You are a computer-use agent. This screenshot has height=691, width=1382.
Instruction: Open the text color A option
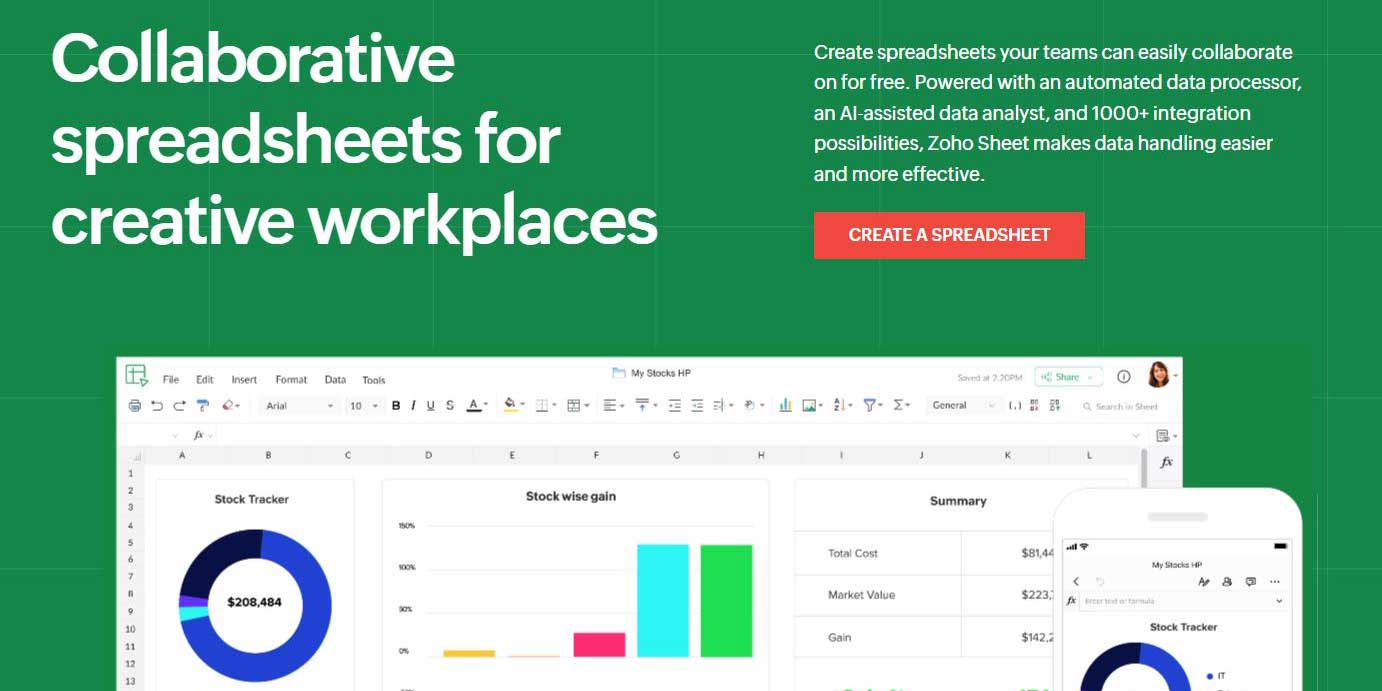477,406
